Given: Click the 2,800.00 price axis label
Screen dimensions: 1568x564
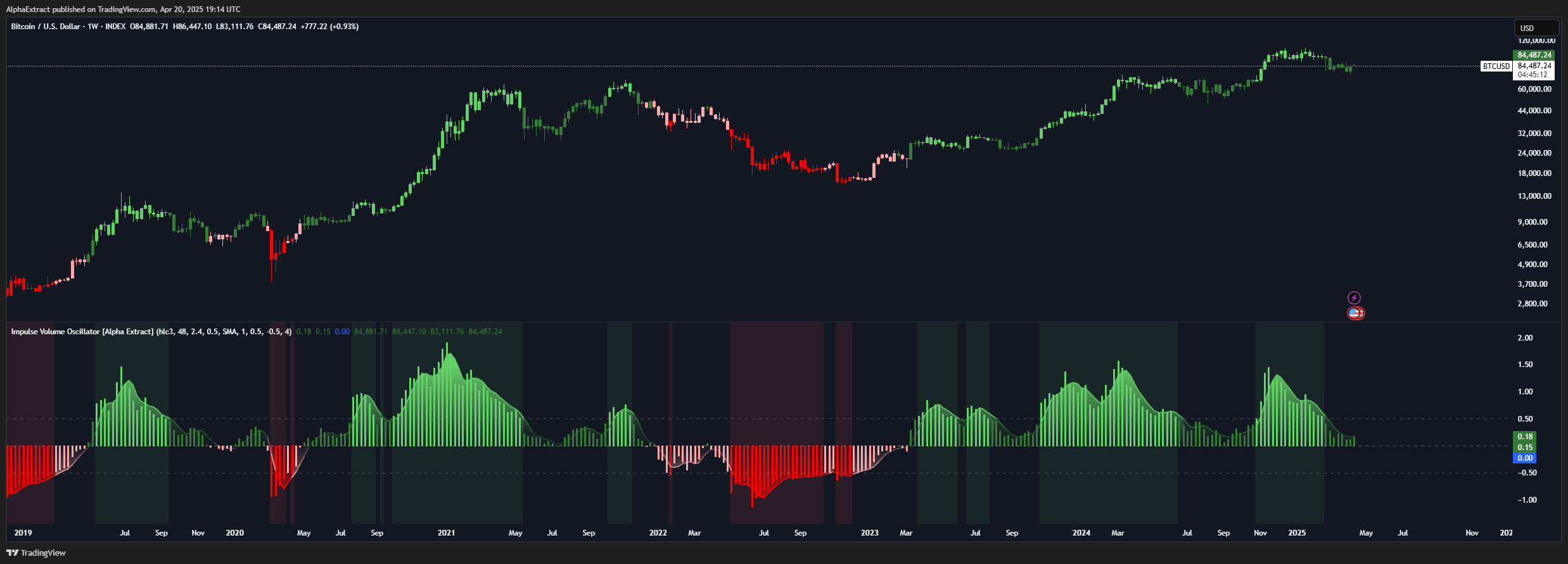Looking at the screenshot, I should pyautogui.click(x=1533, y=304).
